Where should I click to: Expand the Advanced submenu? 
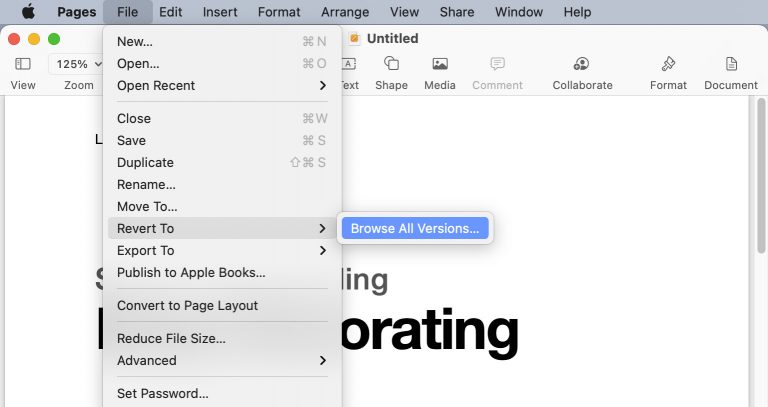[221, 360]
